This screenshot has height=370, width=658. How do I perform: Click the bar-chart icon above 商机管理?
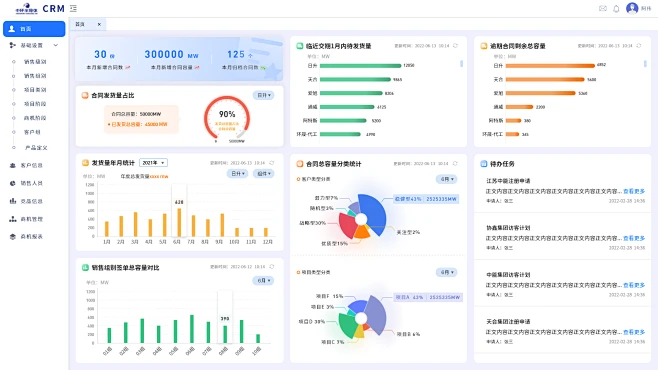tap(13, 201)
